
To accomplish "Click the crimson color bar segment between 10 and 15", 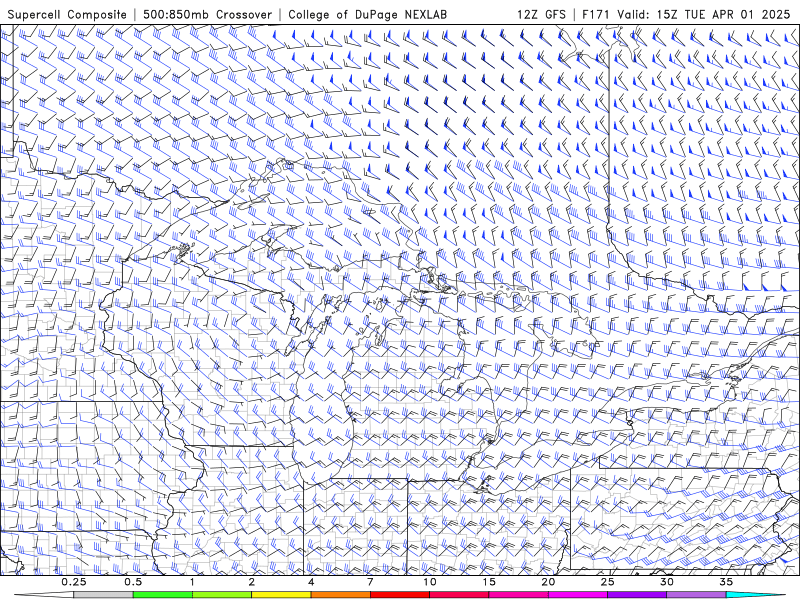I will point(459,595).
